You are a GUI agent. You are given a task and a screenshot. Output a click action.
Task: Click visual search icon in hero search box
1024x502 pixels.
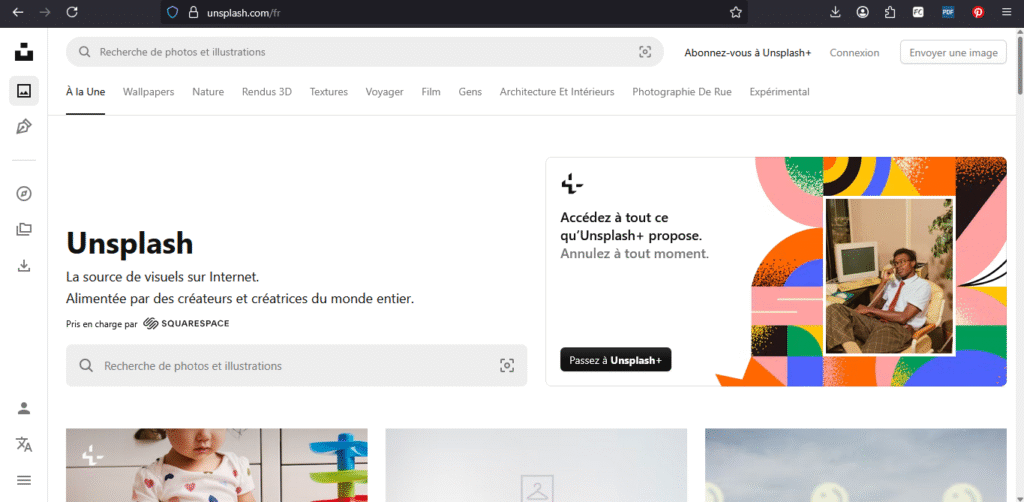(507, 366)
